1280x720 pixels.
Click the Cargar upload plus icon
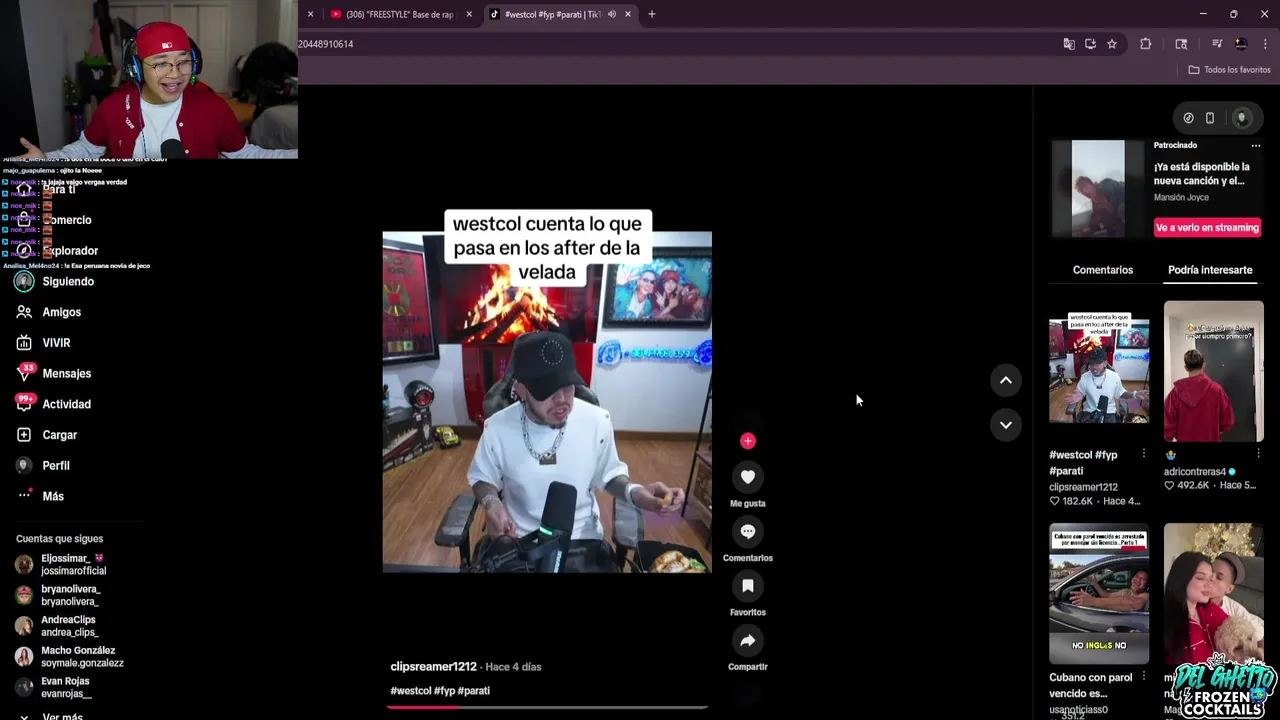[24, 435]
